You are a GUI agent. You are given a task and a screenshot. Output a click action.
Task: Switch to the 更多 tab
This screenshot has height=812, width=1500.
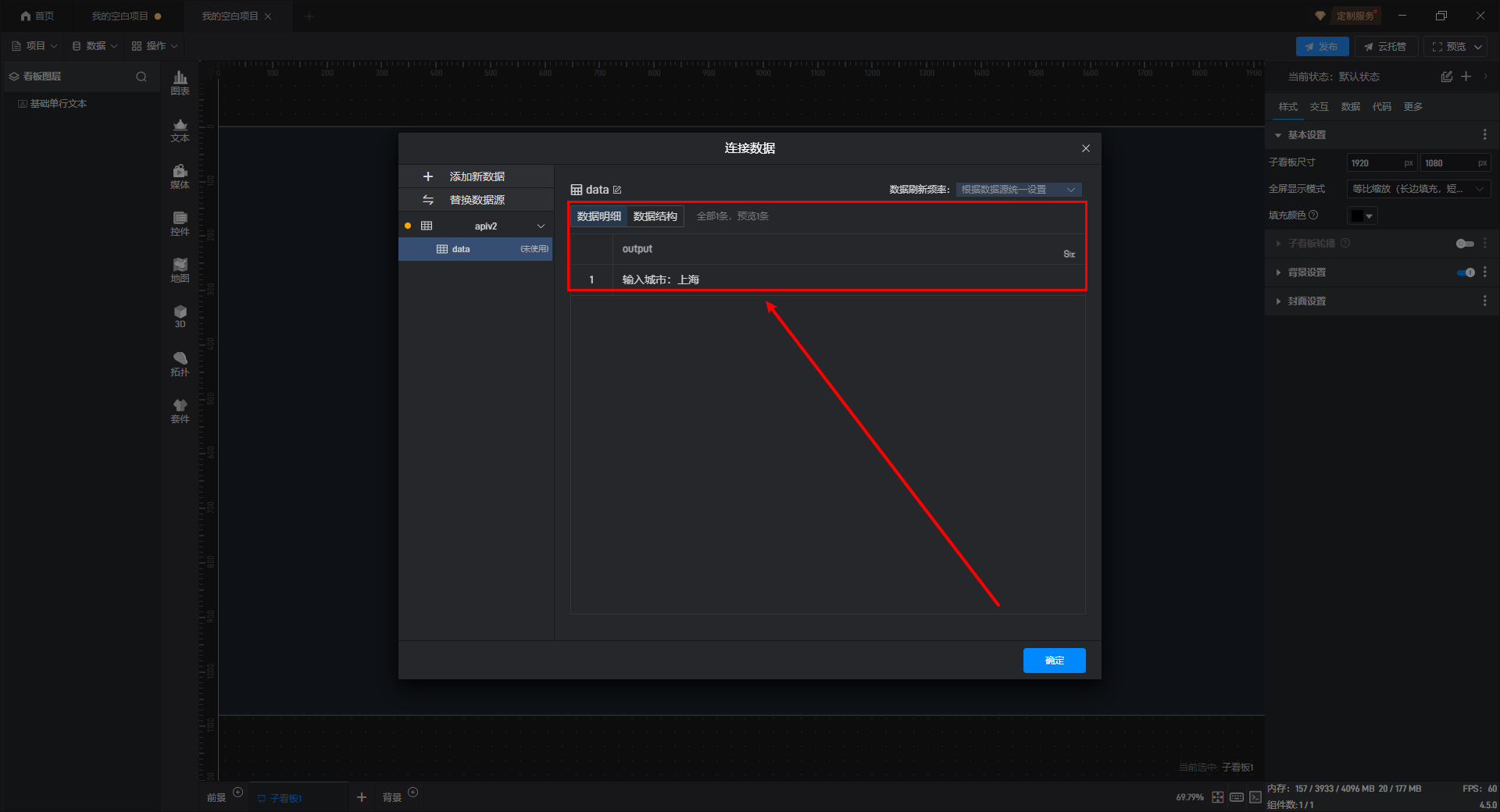point(1413,107)
